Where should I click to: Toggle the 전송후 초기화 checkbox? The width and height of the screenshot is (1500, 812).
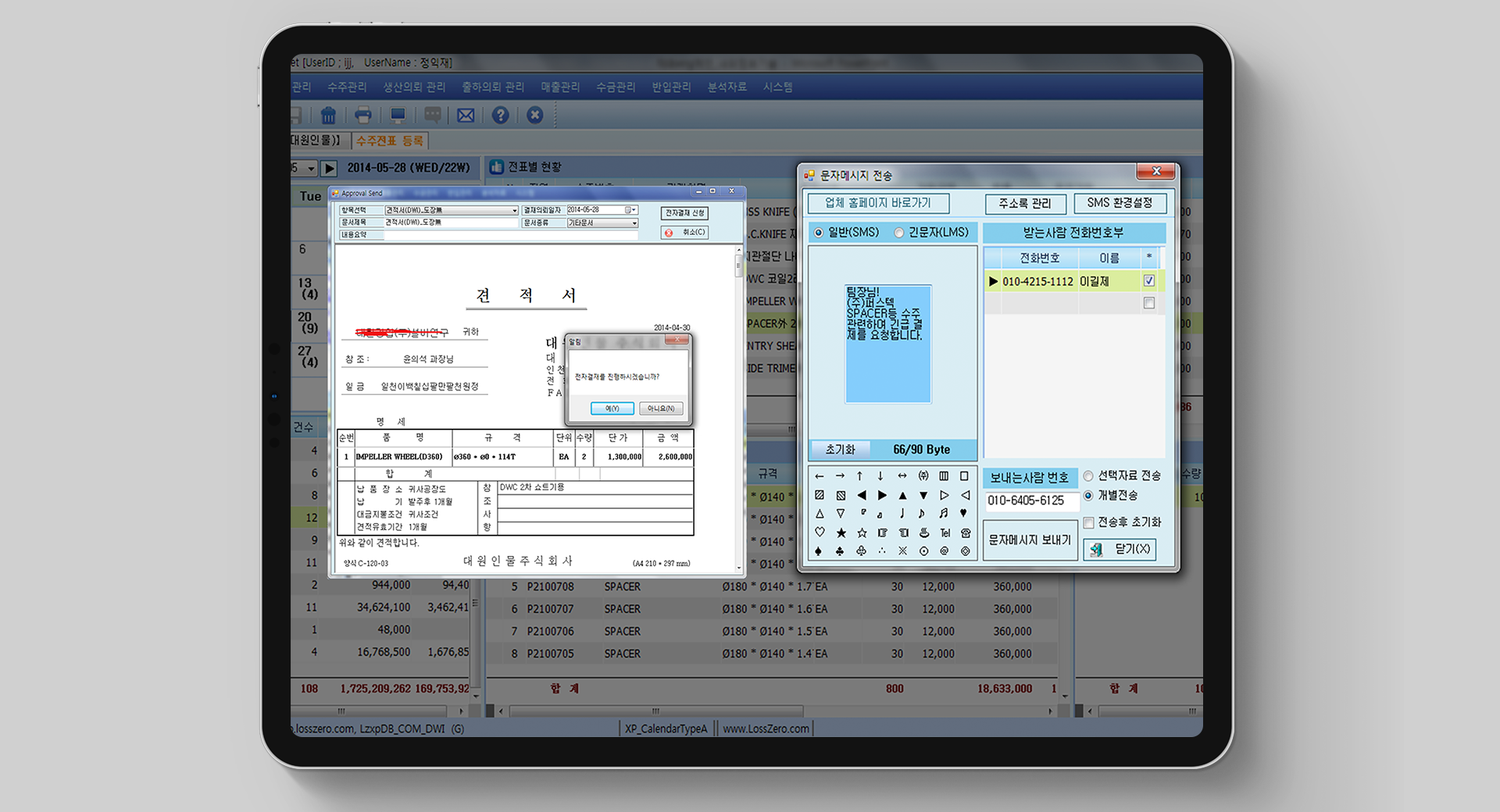(1088, 522)
